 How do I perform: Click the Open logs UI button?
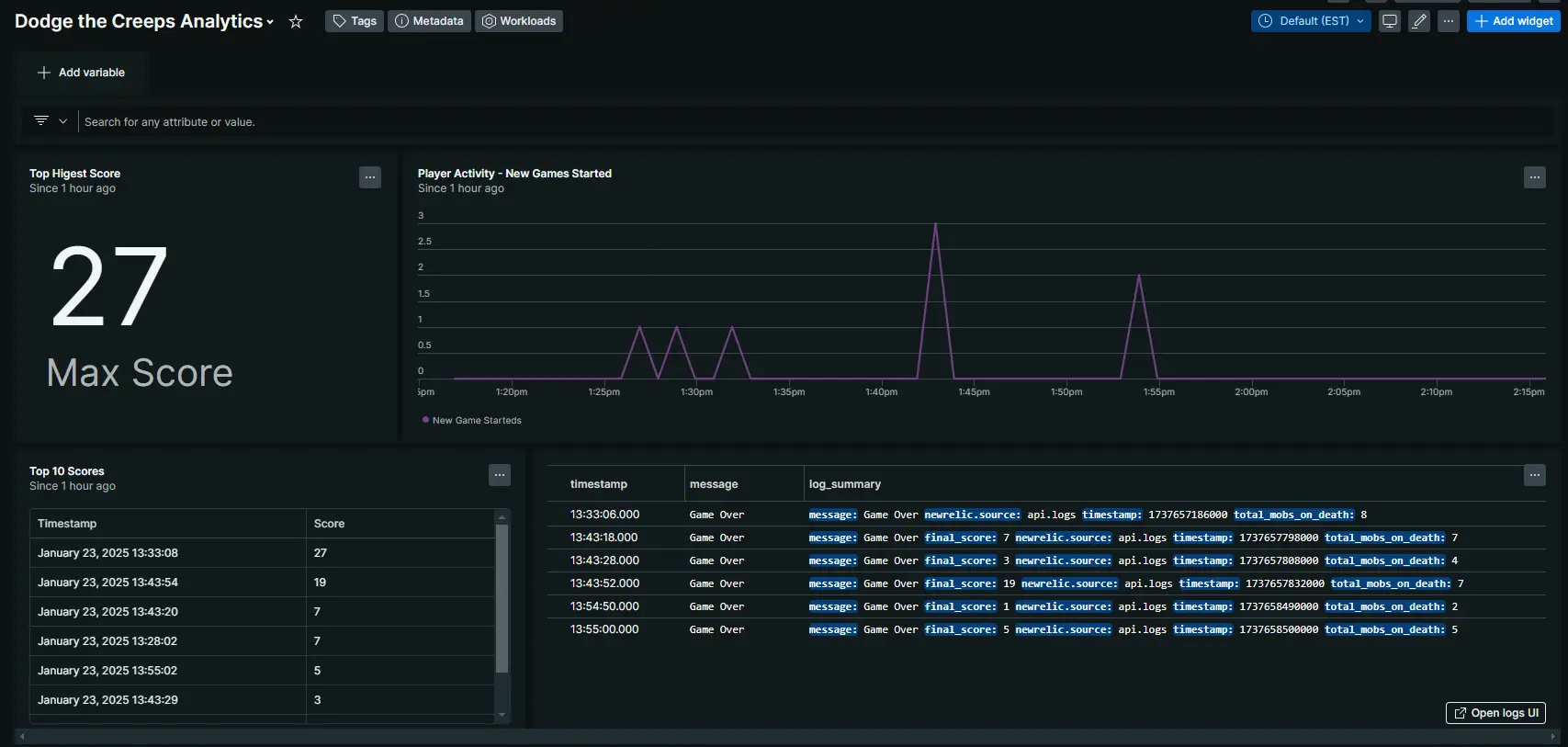tap(1495, 713)
